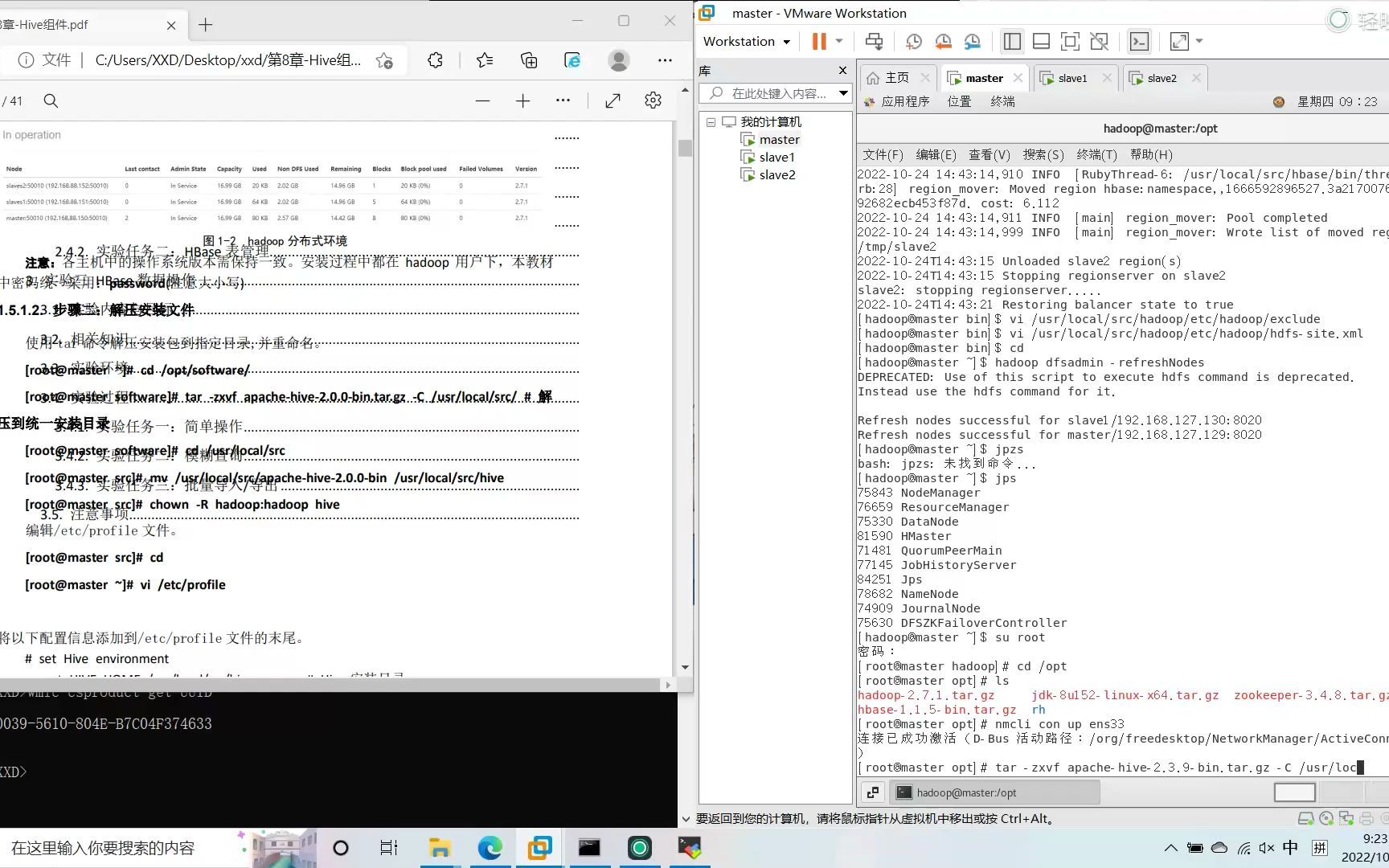Close the library panel in VMware
The width and height of the screenshot is (1389, 868).
(842, 71)
